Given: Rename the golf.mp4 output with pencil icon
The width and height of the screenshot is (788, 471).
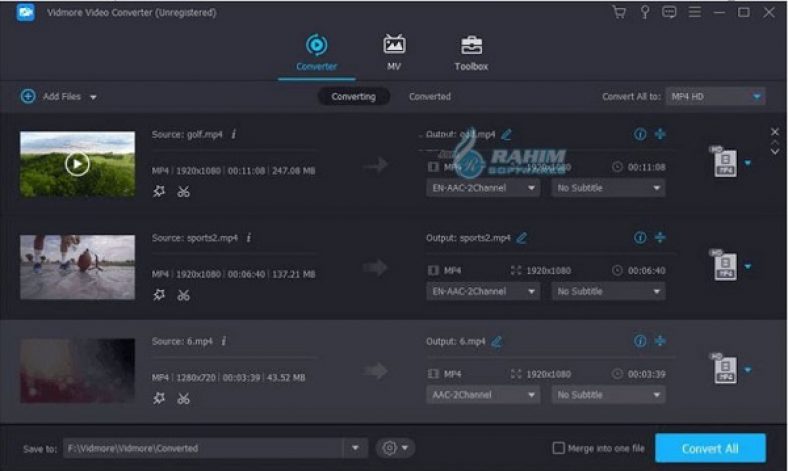Looking at the screenshot, I should 506,134.
